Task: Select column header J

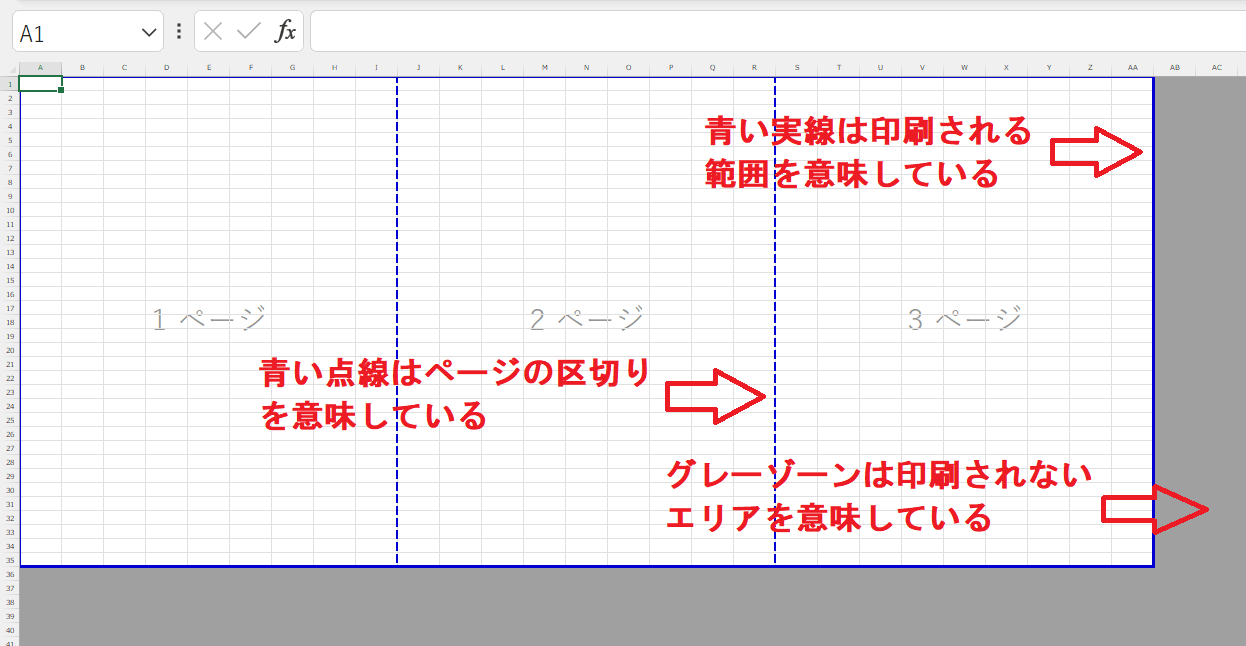Action: coord(418,68)
